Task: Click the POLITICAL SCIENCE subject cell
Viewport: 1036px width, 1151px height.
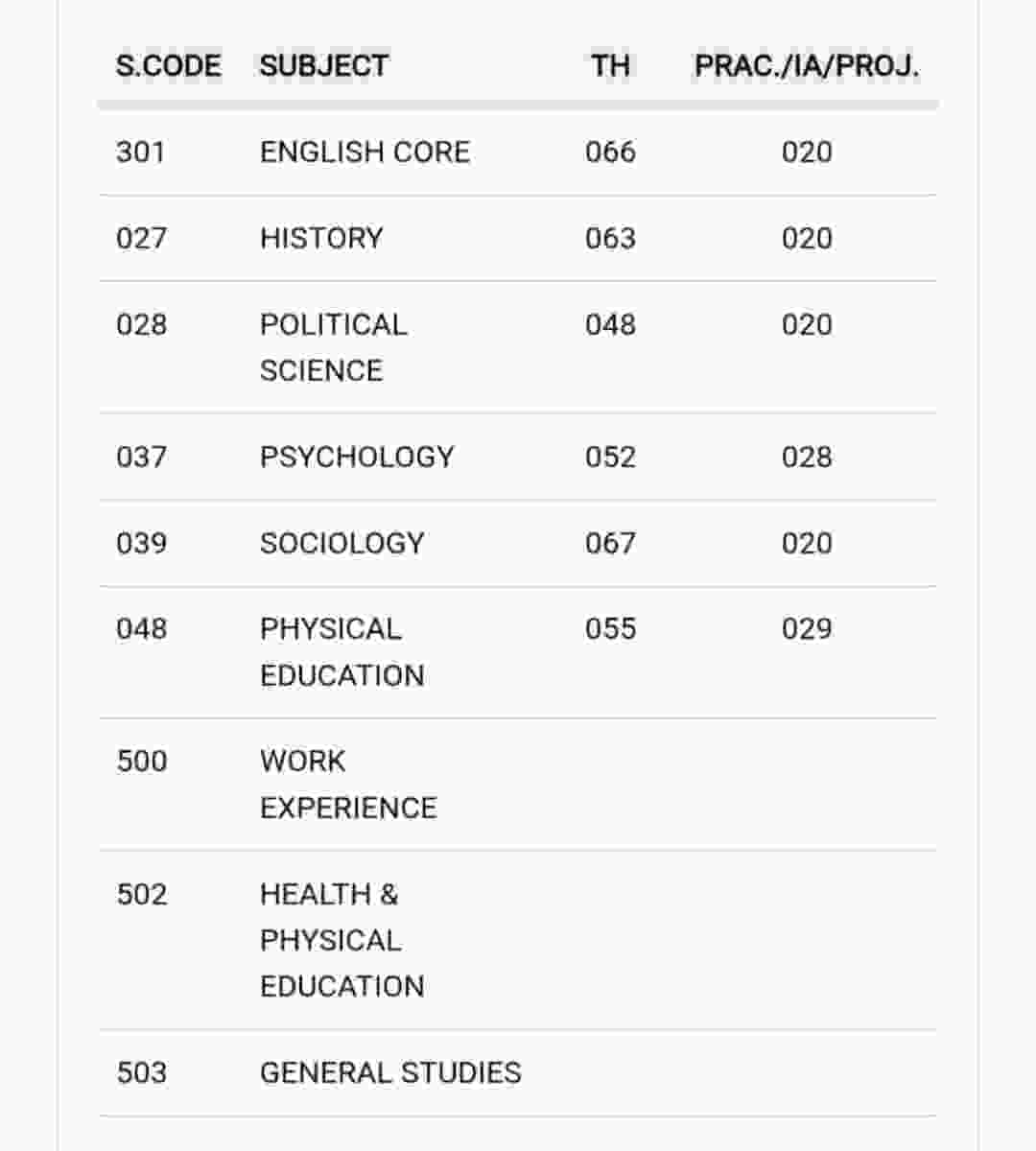Action: pos(333,347)
